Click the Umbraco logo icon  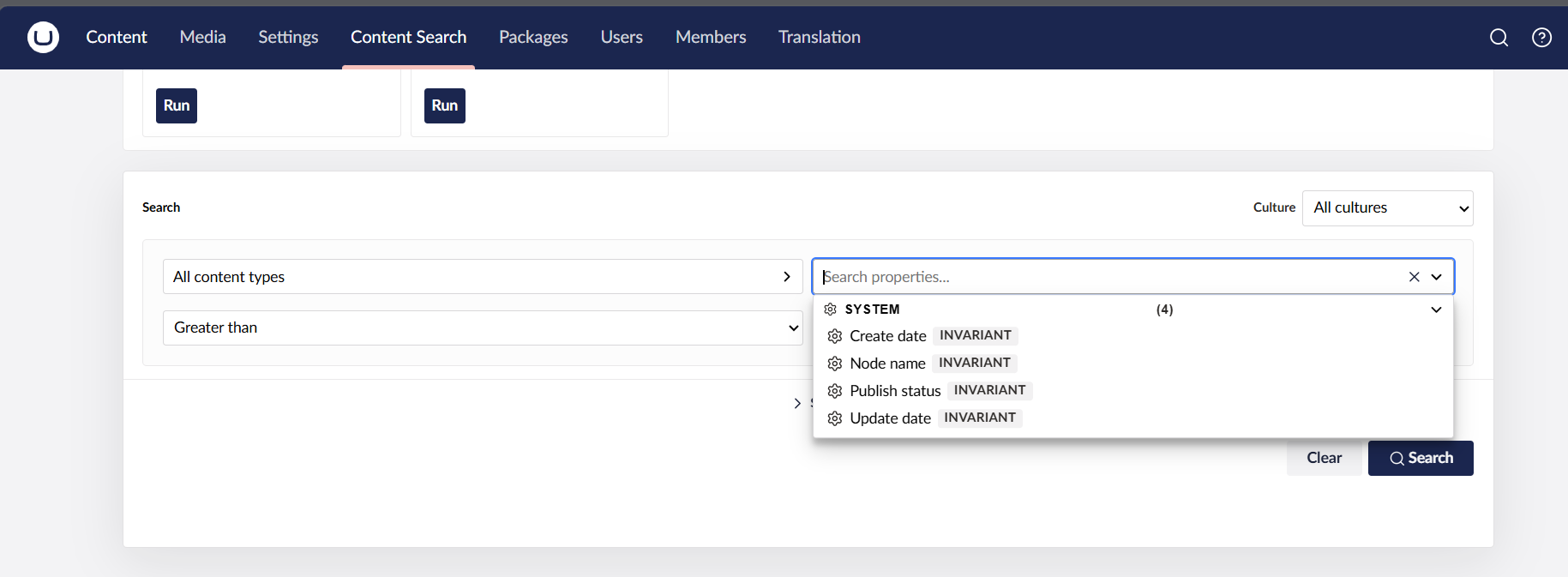[43, 37]
